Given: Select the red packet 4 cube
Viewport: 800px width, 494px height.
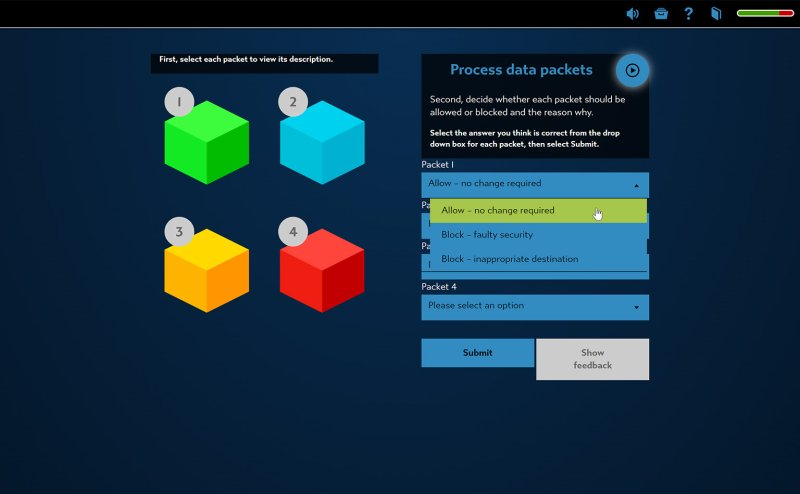Looking at the screenshot, I should 322,270.
